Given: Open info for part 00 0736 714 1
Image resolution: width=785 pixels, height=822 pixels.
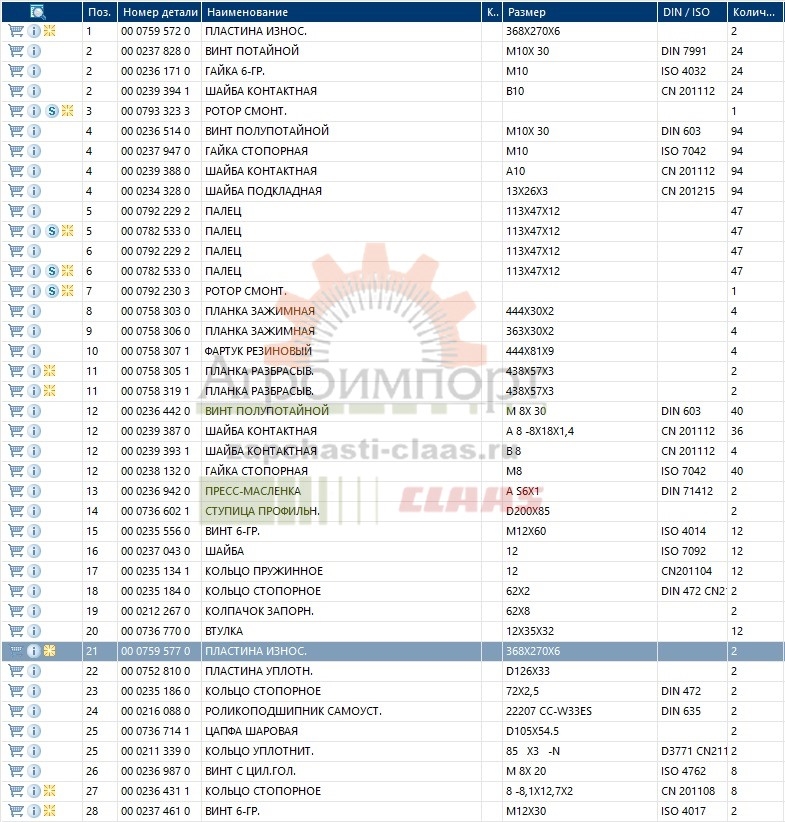Looking at the screenshot, I should [x=34, y=731].
